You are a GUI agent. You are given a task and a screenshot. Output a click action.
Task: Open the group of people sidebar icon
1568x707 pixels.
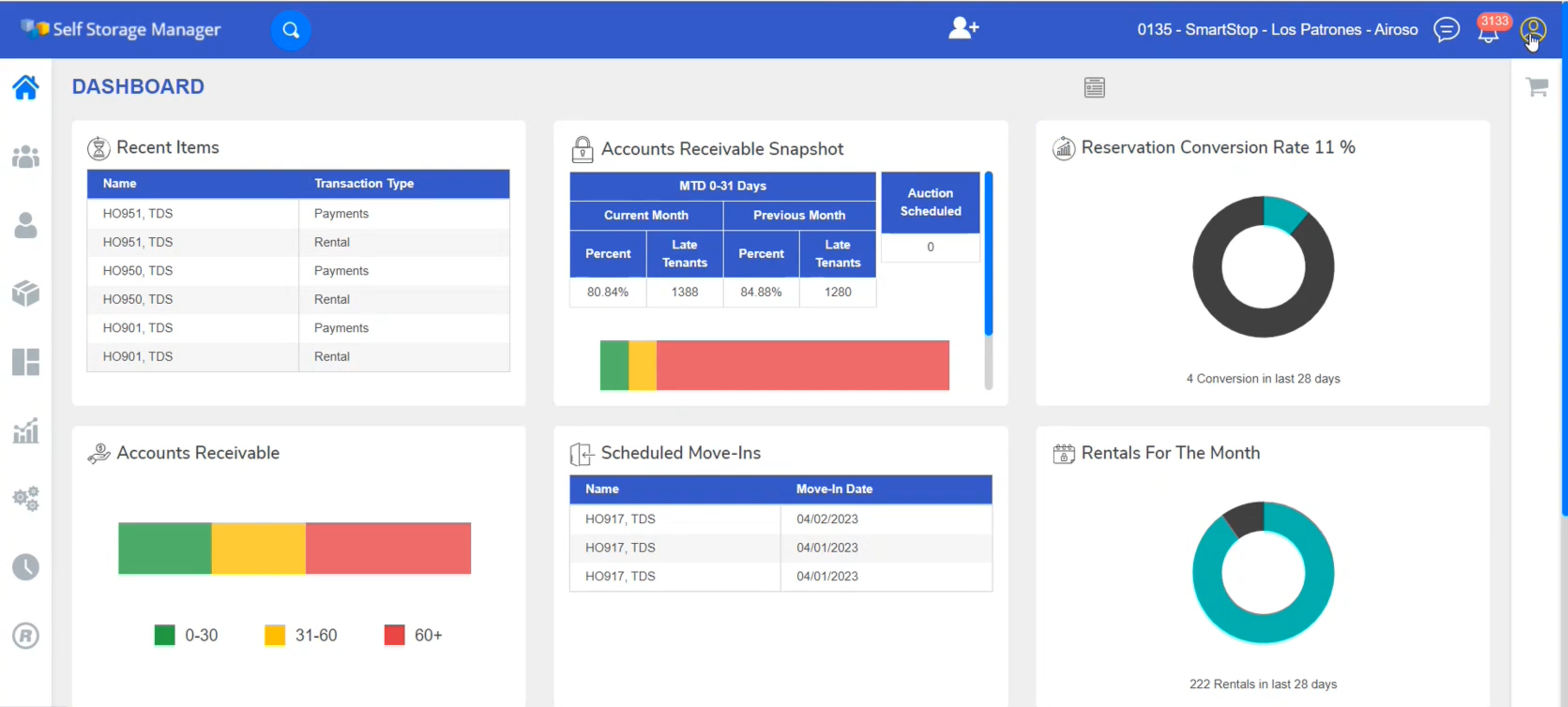coord(26,157)
